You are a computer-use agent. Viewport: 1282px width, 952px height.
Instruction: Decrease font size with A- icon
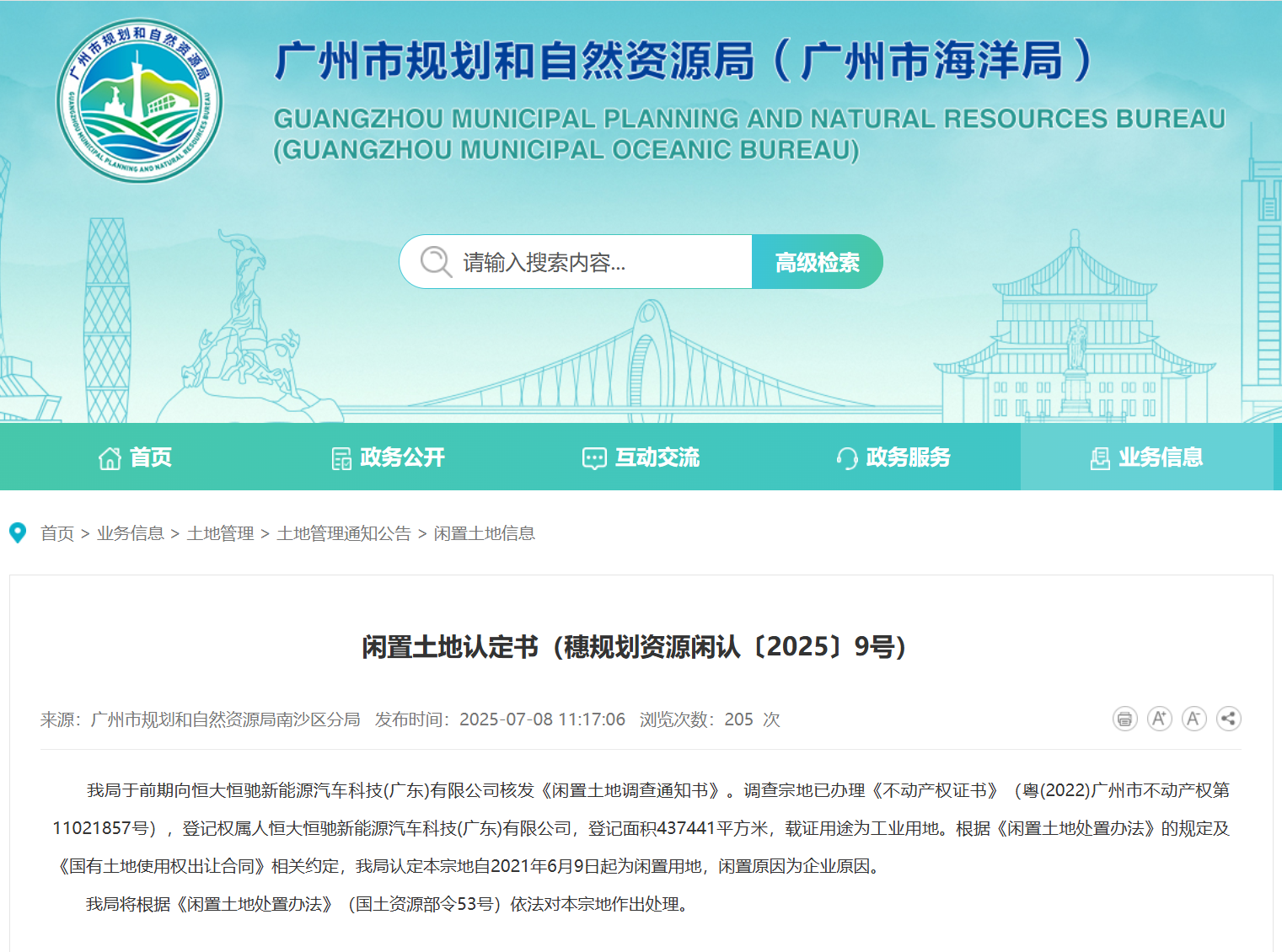[1194, 719]
